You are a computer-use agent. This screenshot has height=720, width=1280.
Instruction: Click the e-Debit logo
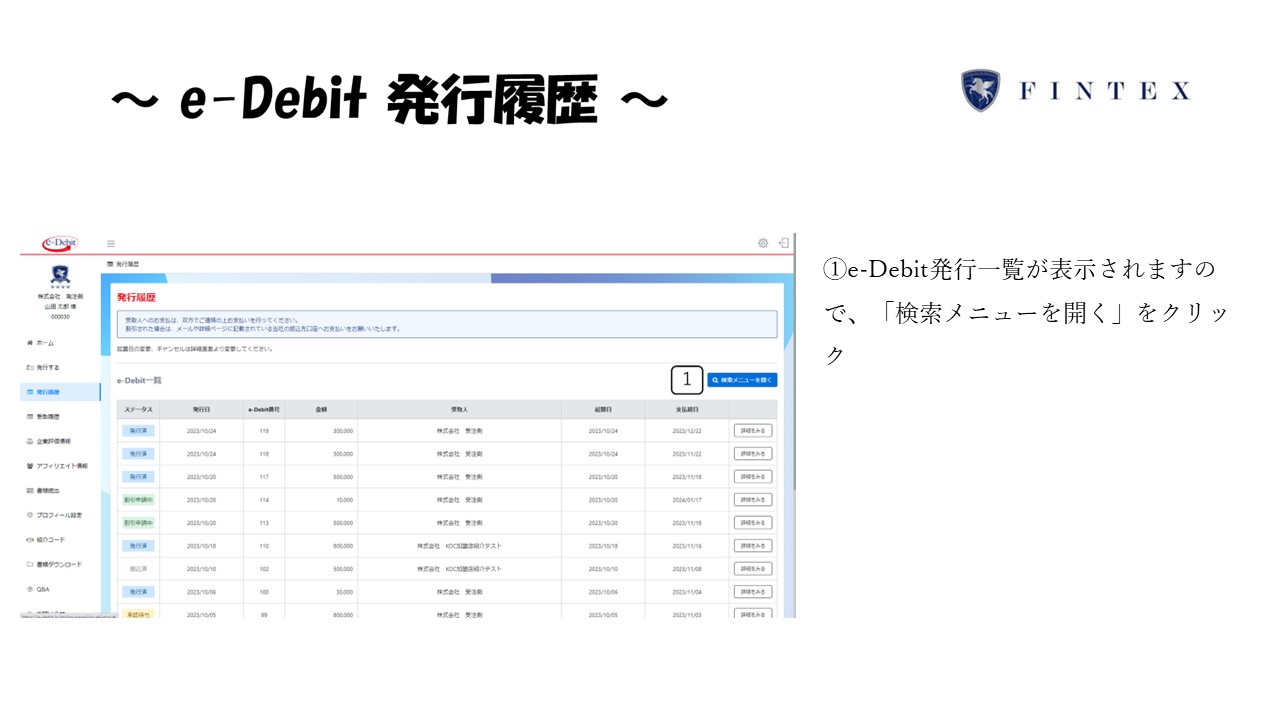[x=60, y=243]
